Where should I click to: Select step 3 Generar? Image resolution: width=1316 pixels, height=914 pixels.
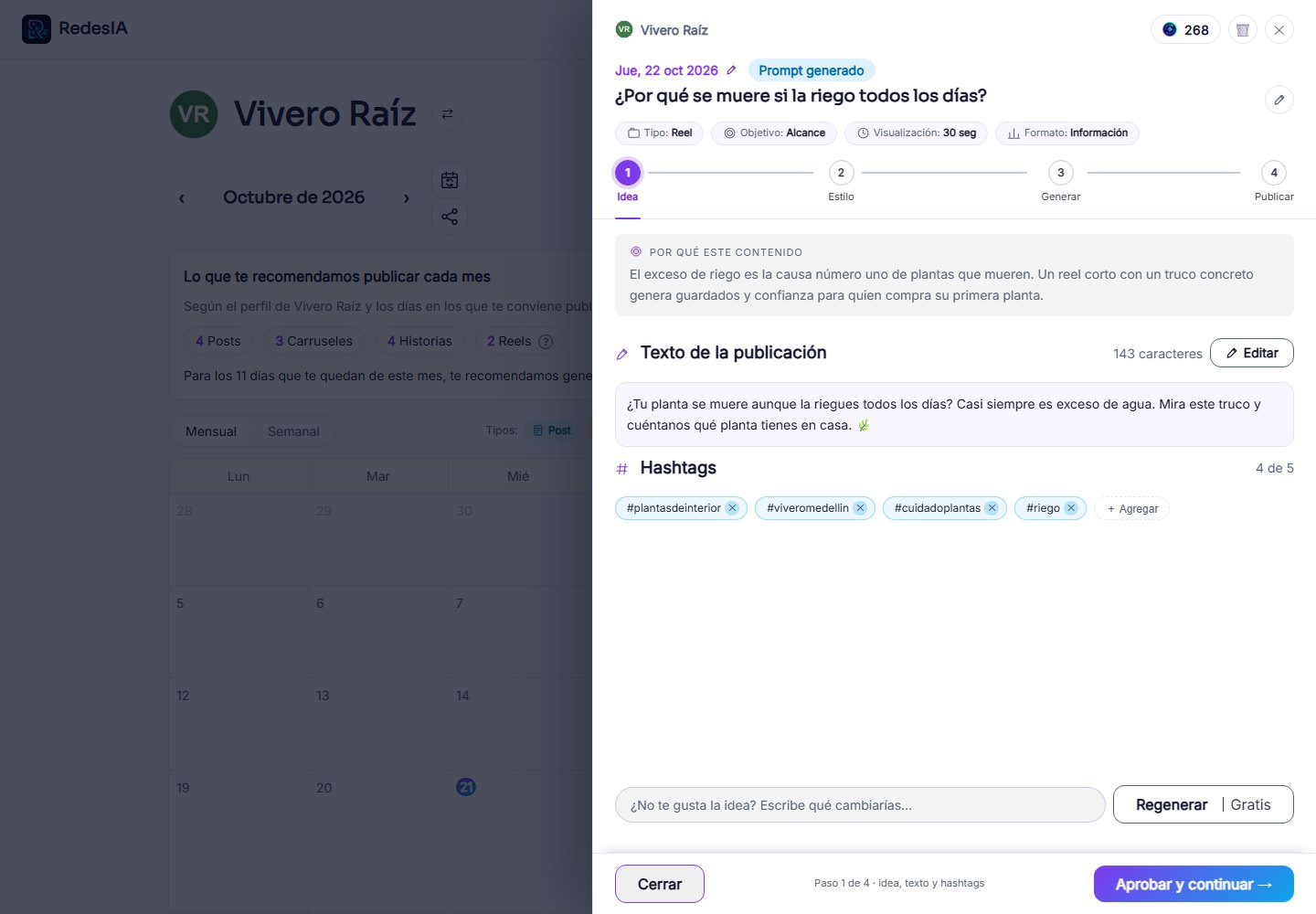[x=1060, y=181]
